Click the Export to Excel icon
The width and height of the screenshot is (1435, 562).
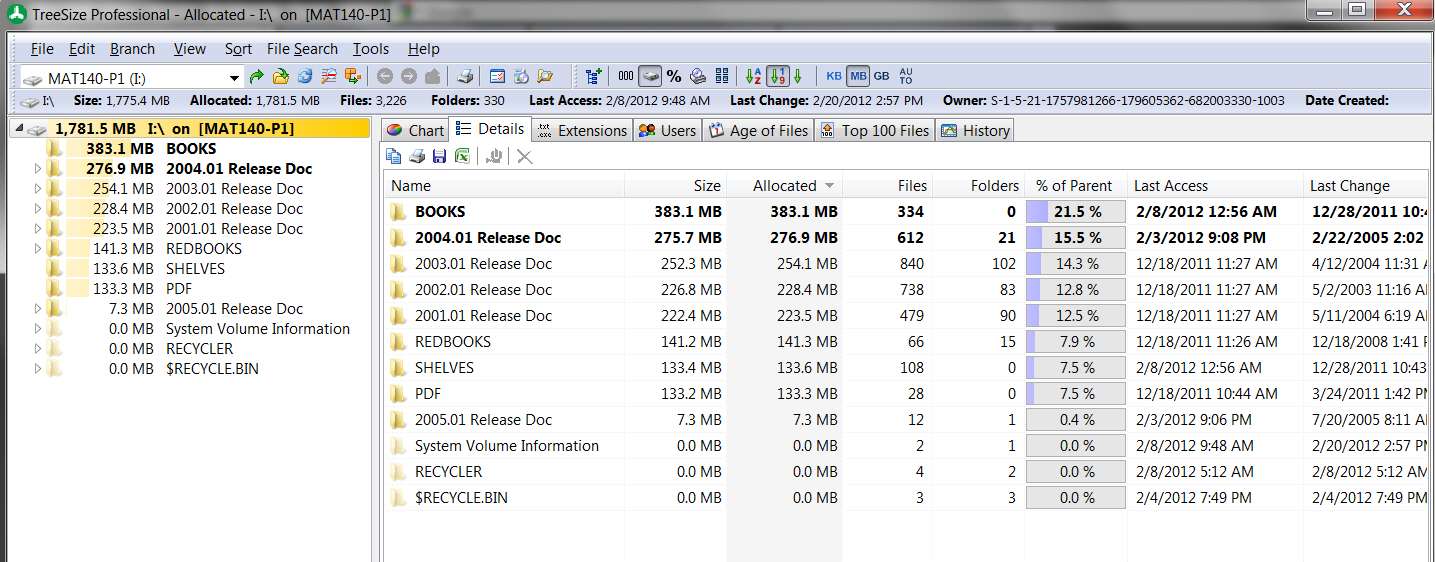[462, 156]
